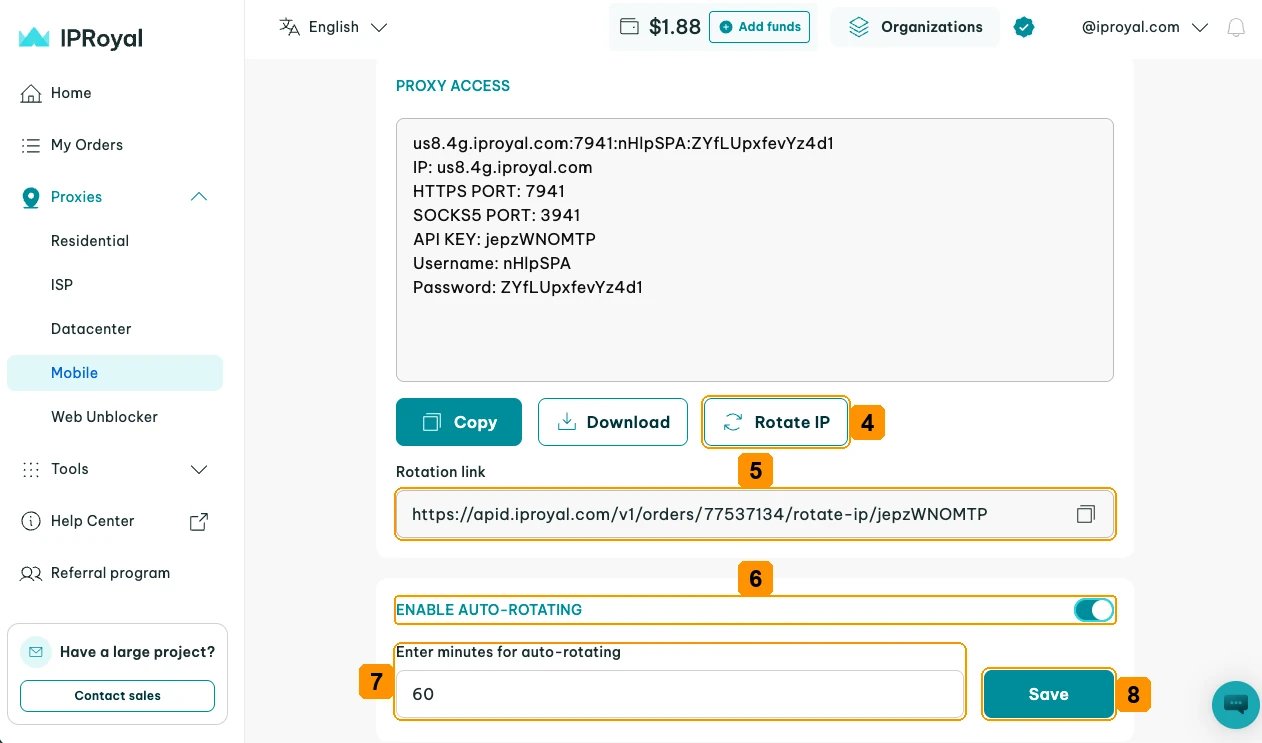Click the Referral program people icon
Image resolution: width=1262 pixels, height=743 pixels.
coord(31,573)
